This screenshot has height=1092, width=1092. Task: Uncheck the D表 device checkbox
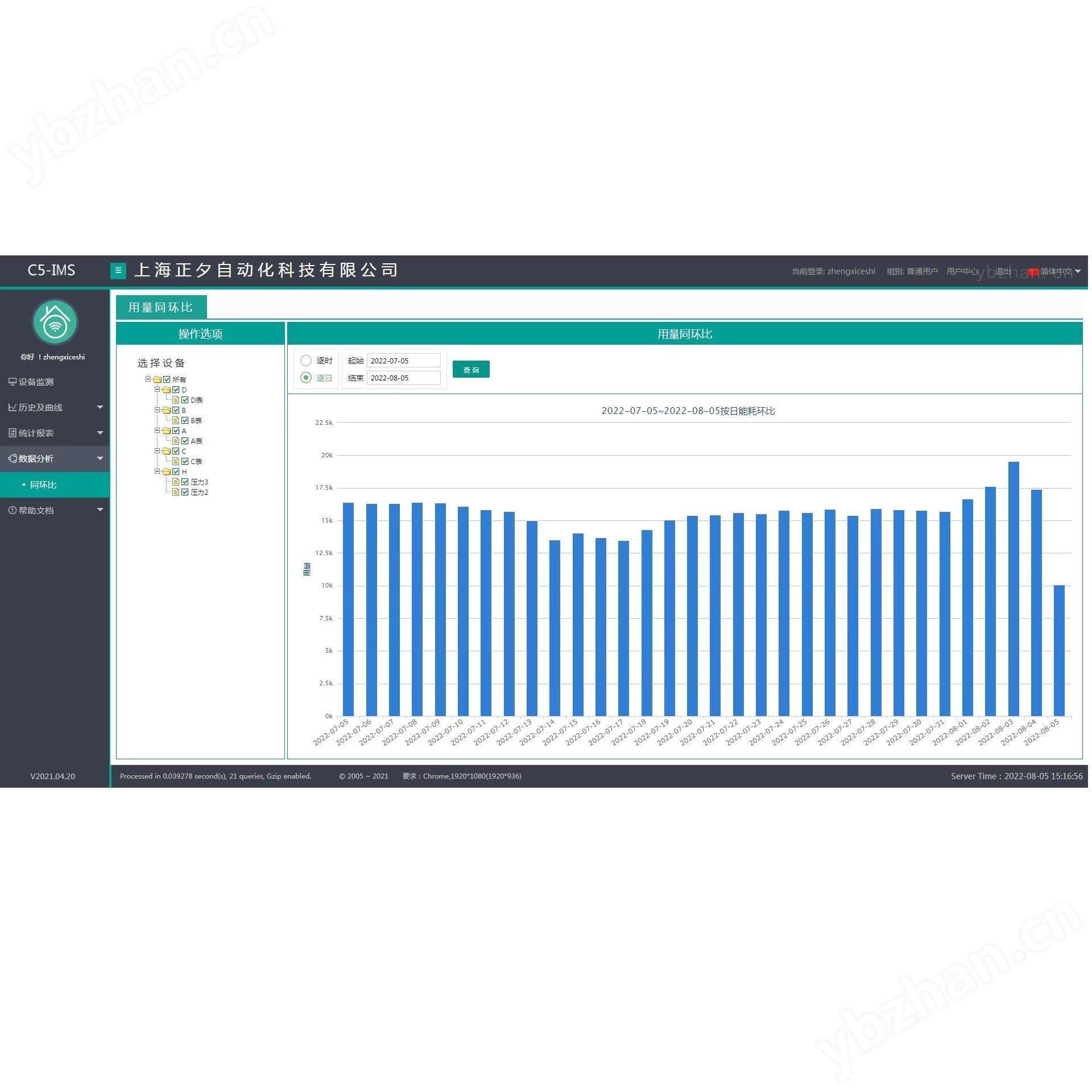(x=185, y=400)
